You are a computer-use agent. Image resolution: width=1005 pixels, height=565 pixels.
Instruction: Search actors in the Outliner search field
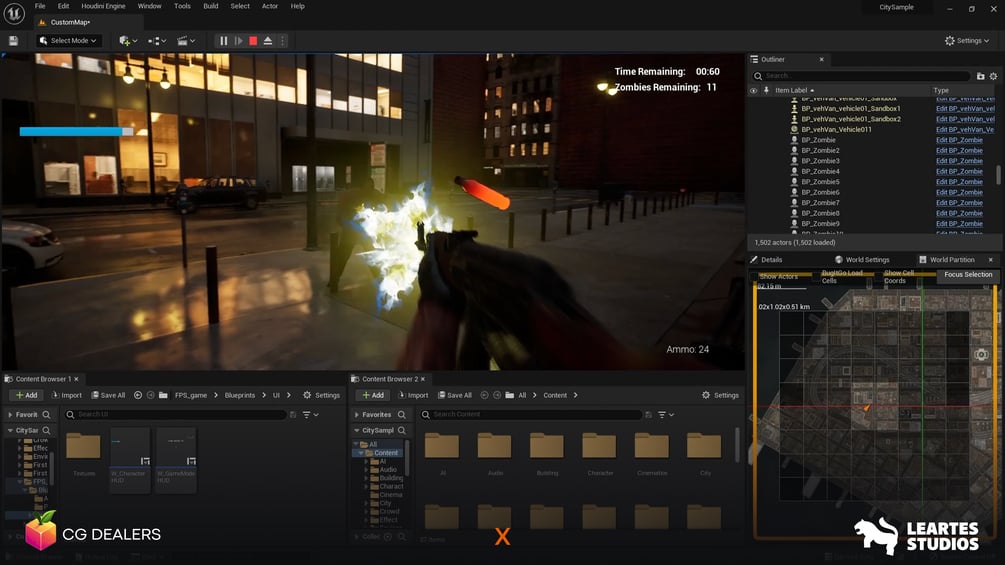[861, 76]
